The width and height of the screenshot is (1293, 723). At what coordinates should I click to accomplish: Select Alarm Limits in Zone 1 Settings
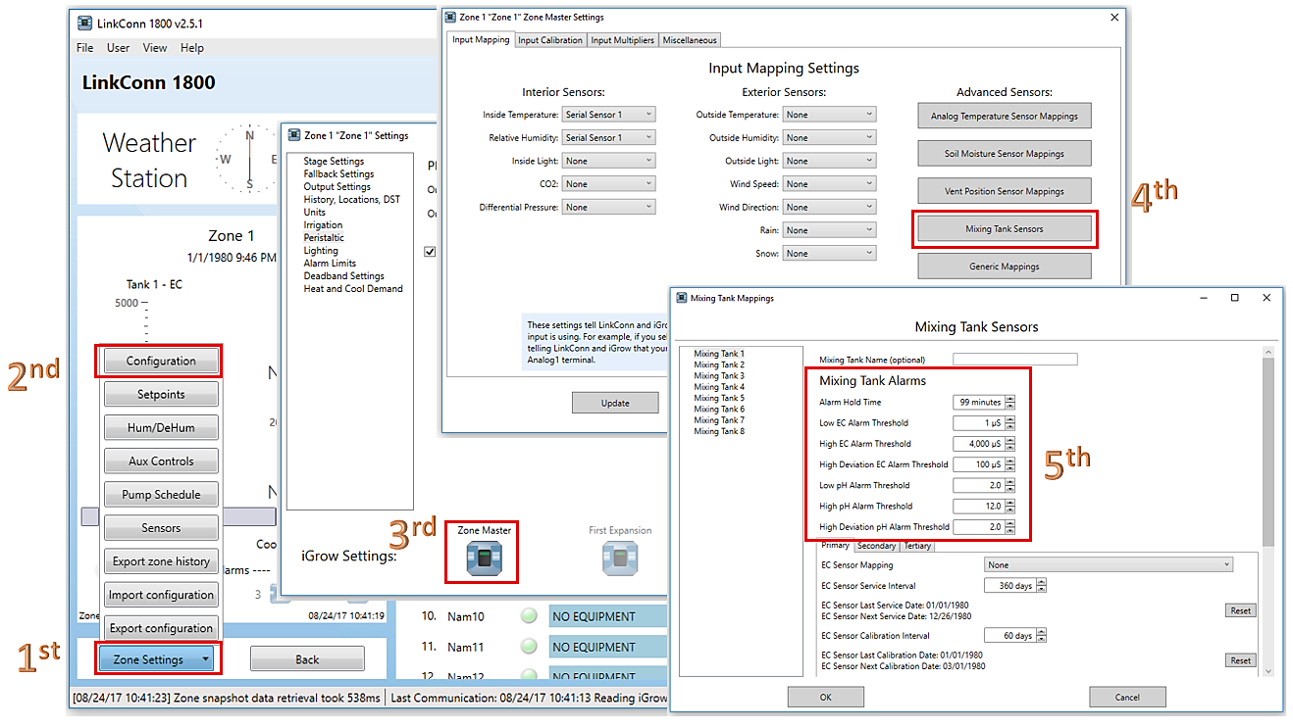click(330, 263)
